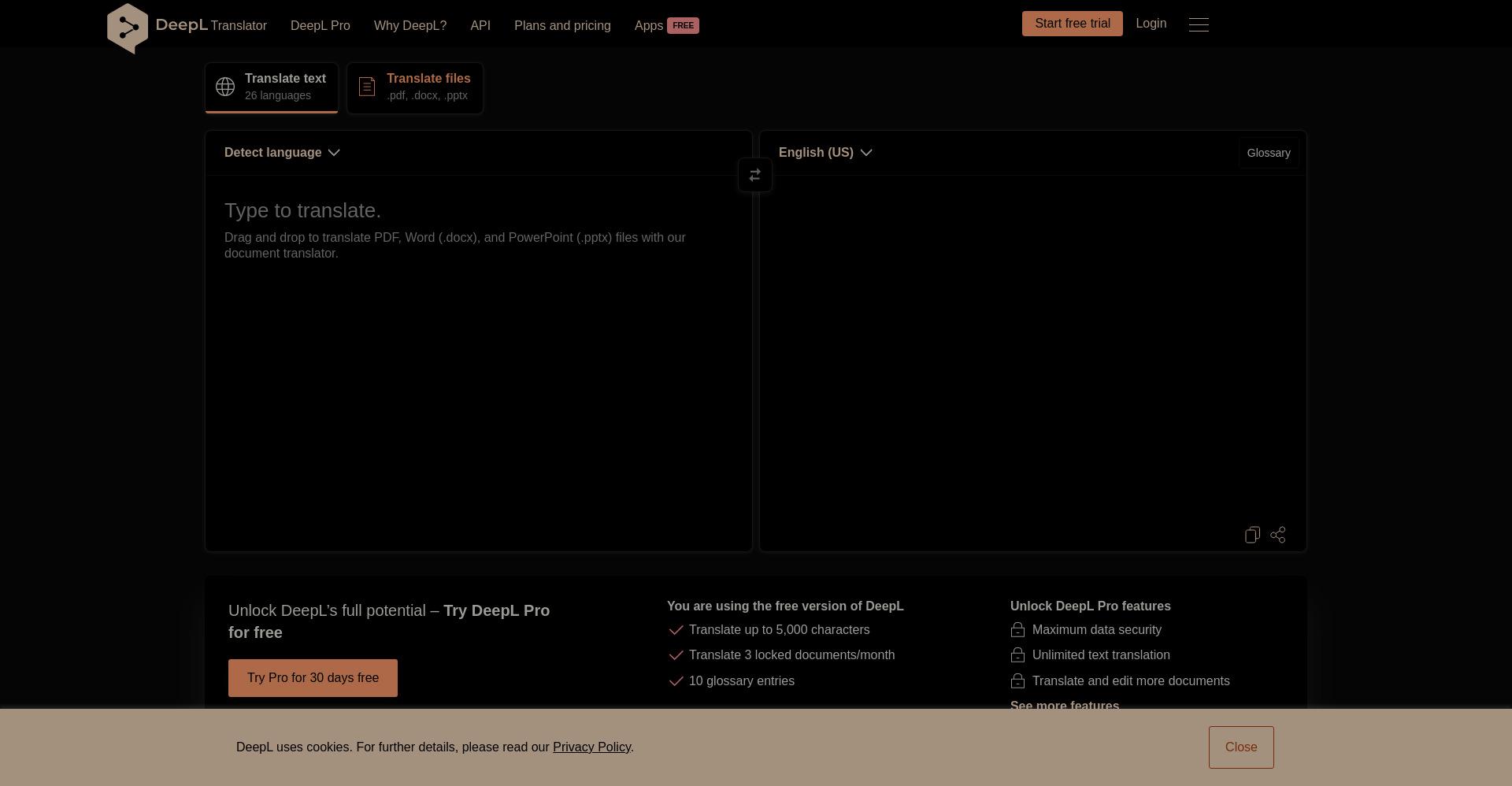Click the '10 glossary entries' text
Viewport: 1512px width, 786px height.
pyautogui.click(x=742, y=681)
